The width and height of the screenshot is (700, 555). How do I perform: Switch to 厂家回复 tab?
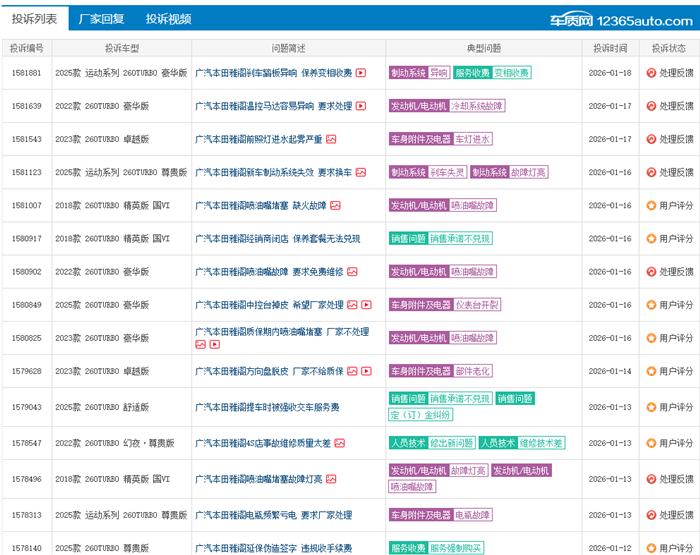pos(102,19)
